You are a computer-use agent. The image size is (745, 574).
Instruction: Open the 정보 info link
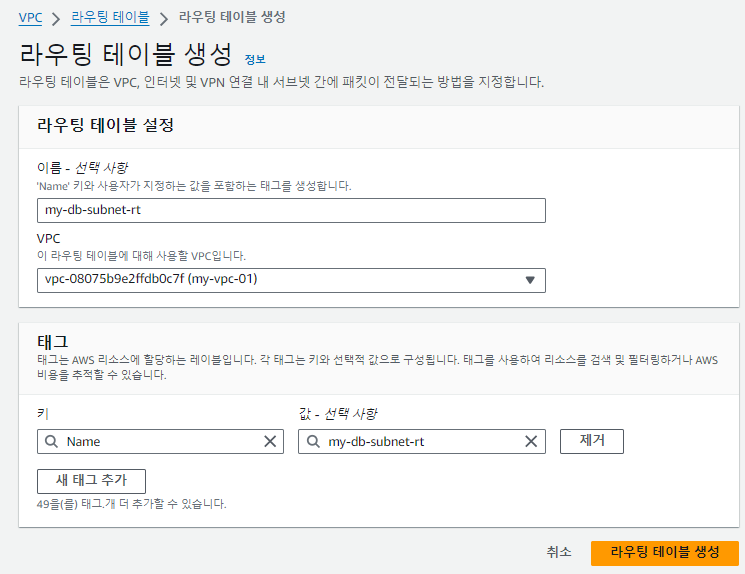pyautogui.click(x=255, y=59)
